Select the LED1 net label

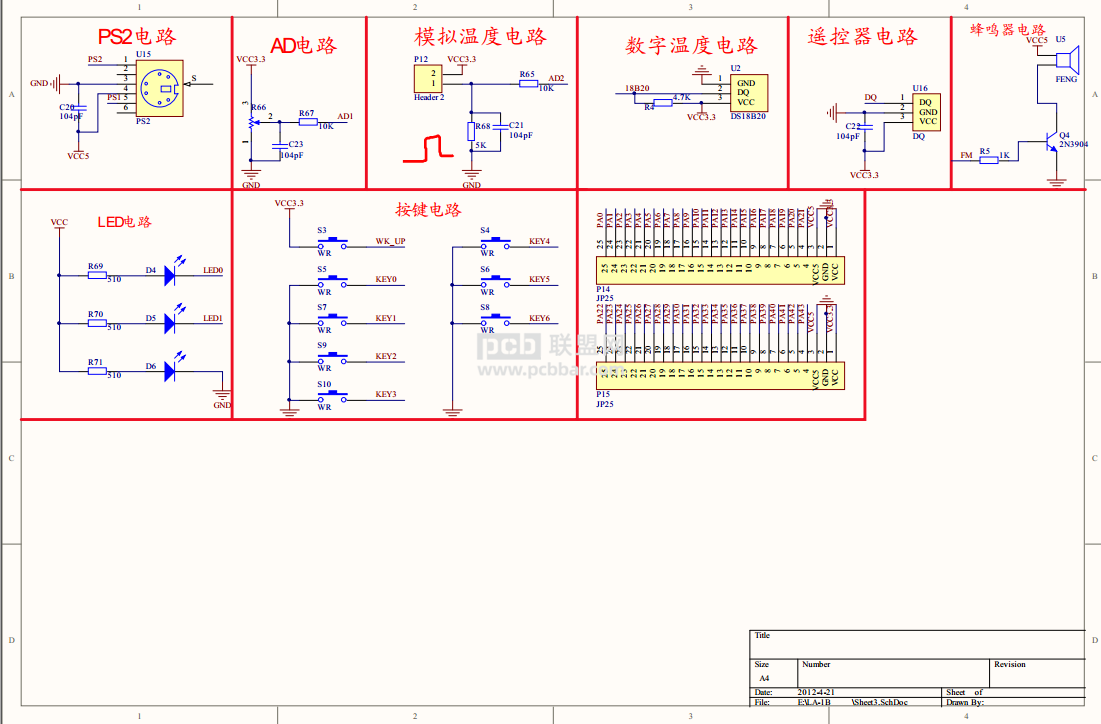[x=213, y=318]
